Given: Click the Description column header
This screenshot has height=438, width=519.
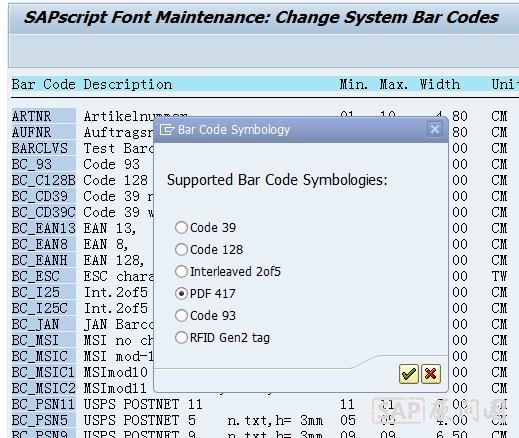Looking at the screenshot, I should point(128,84).
